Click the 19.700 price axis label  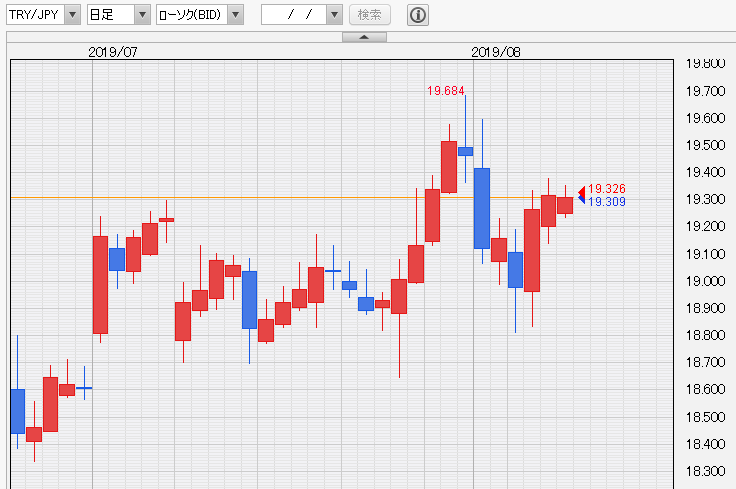pos(705,91)
